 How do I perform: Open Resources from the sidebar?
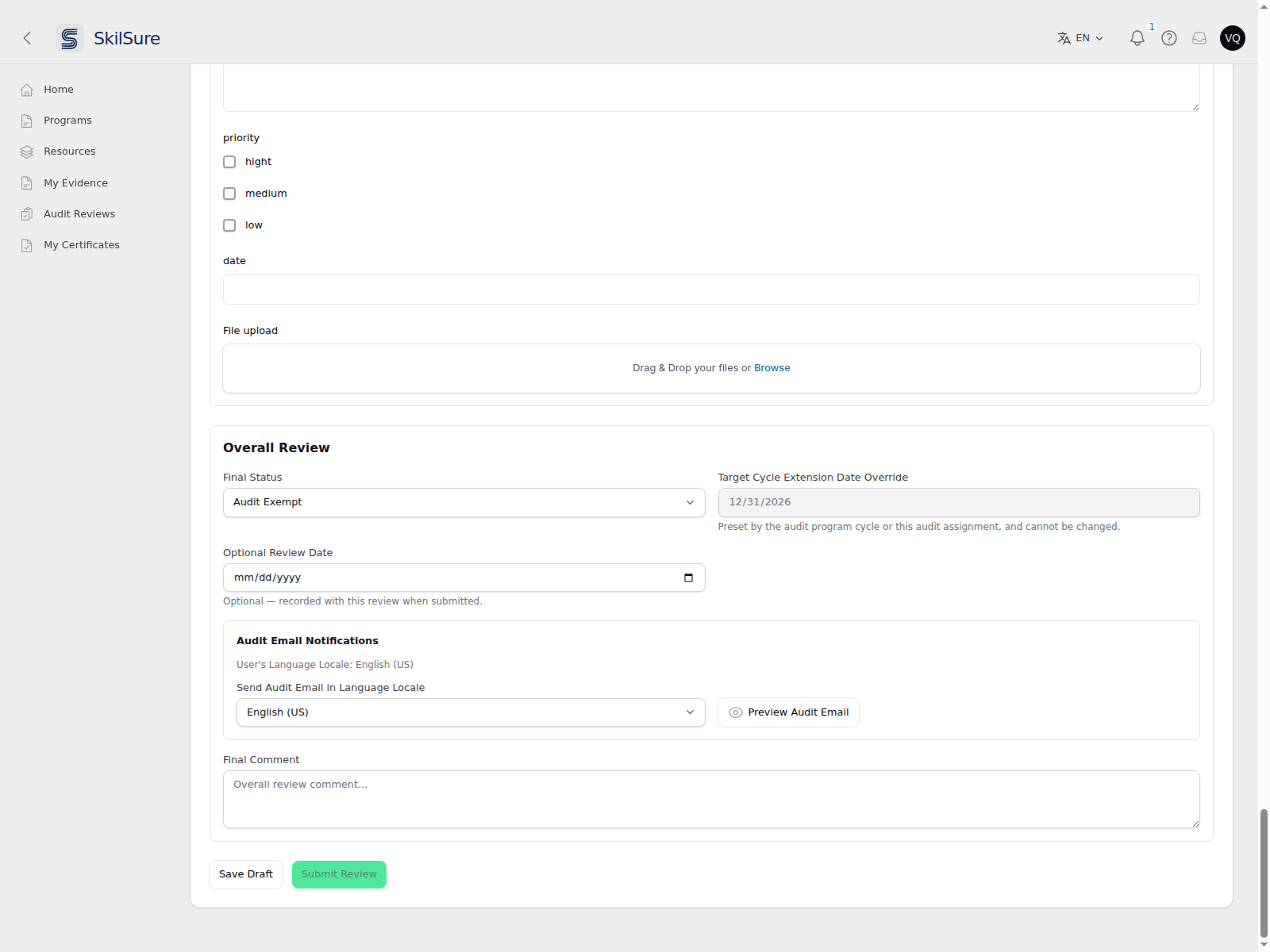point(69,152)
